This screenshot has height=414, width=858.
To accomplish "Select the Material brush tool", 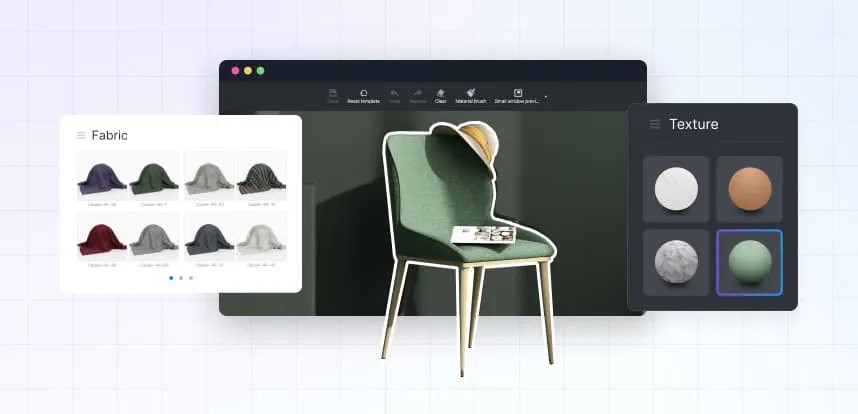I will [471, 93].
